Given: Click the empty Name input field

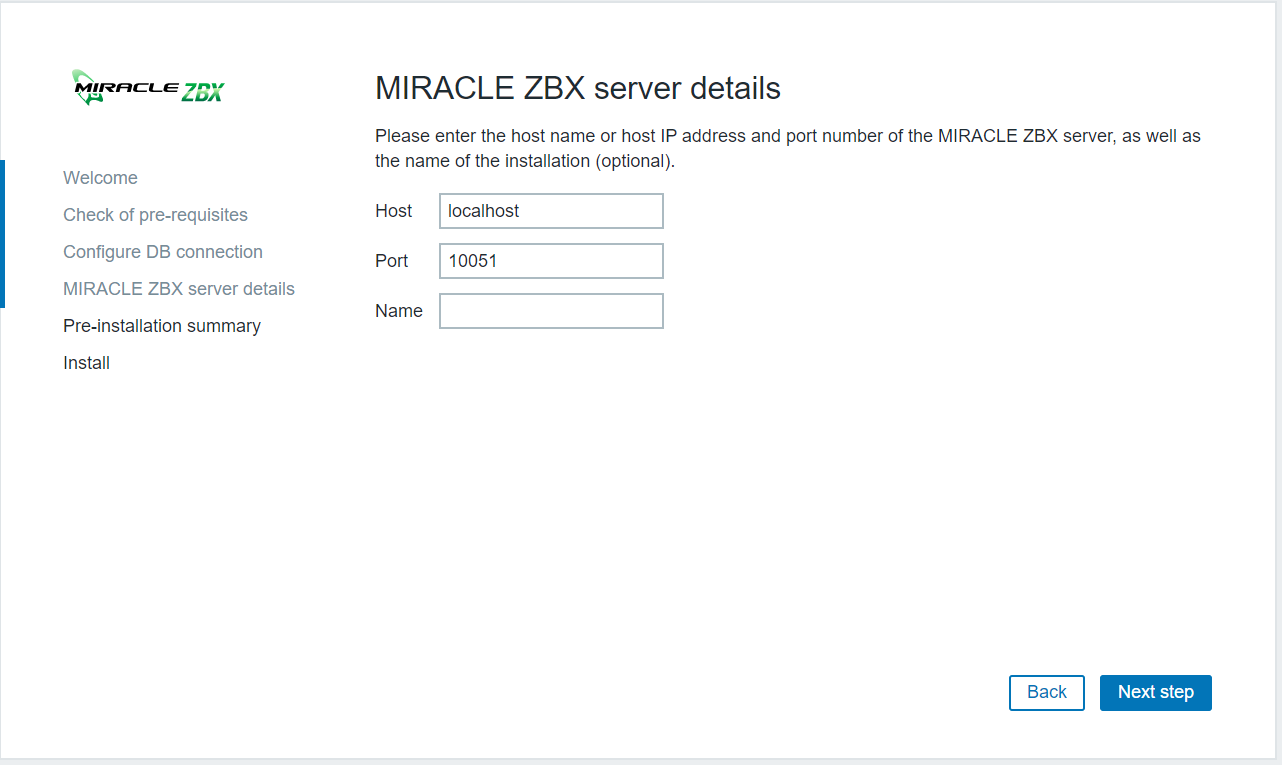Looking at the screenshot, I should pos(551,311).
